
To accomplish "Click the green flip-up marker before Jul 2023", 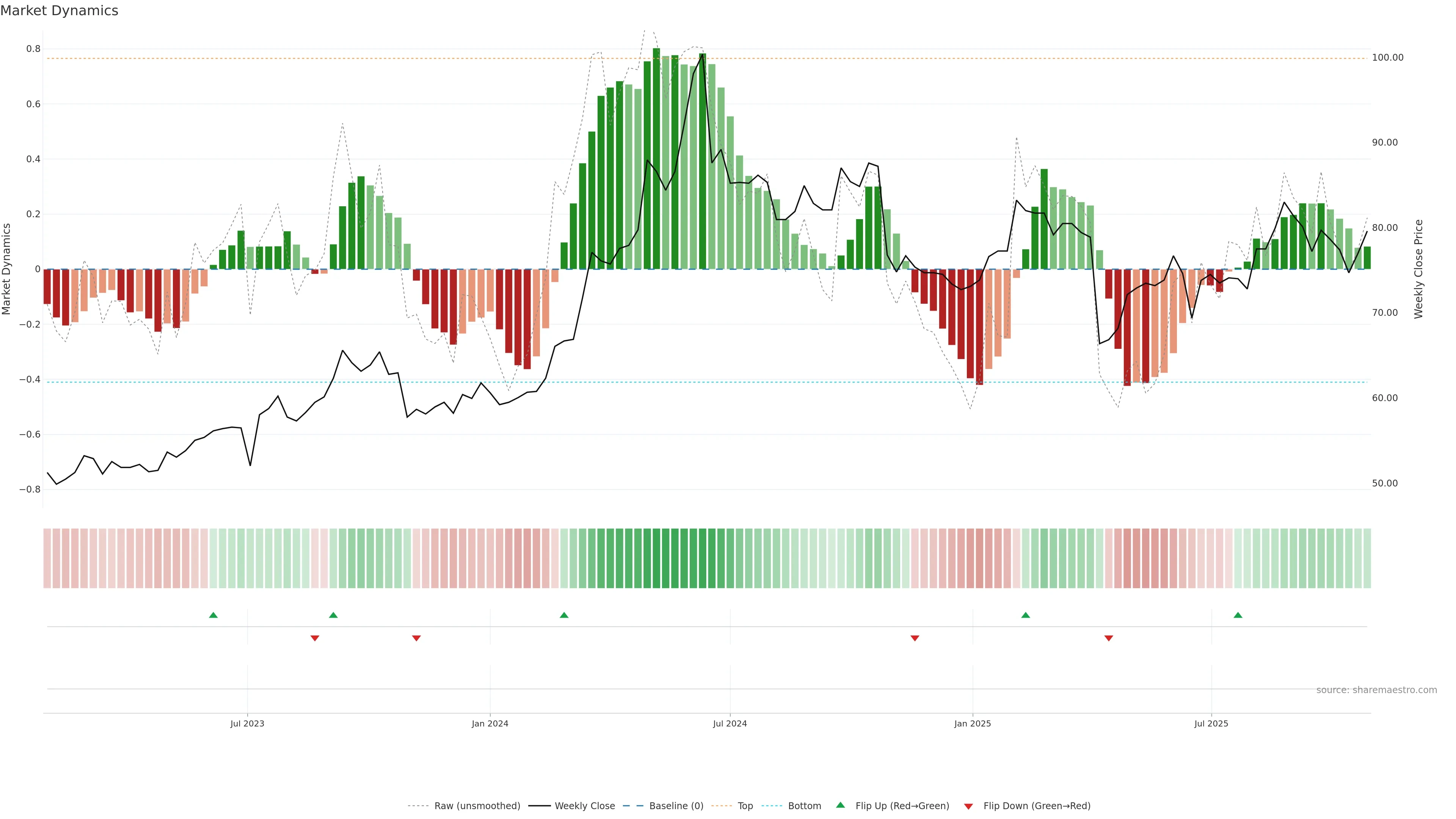I will tap(213, 615).
